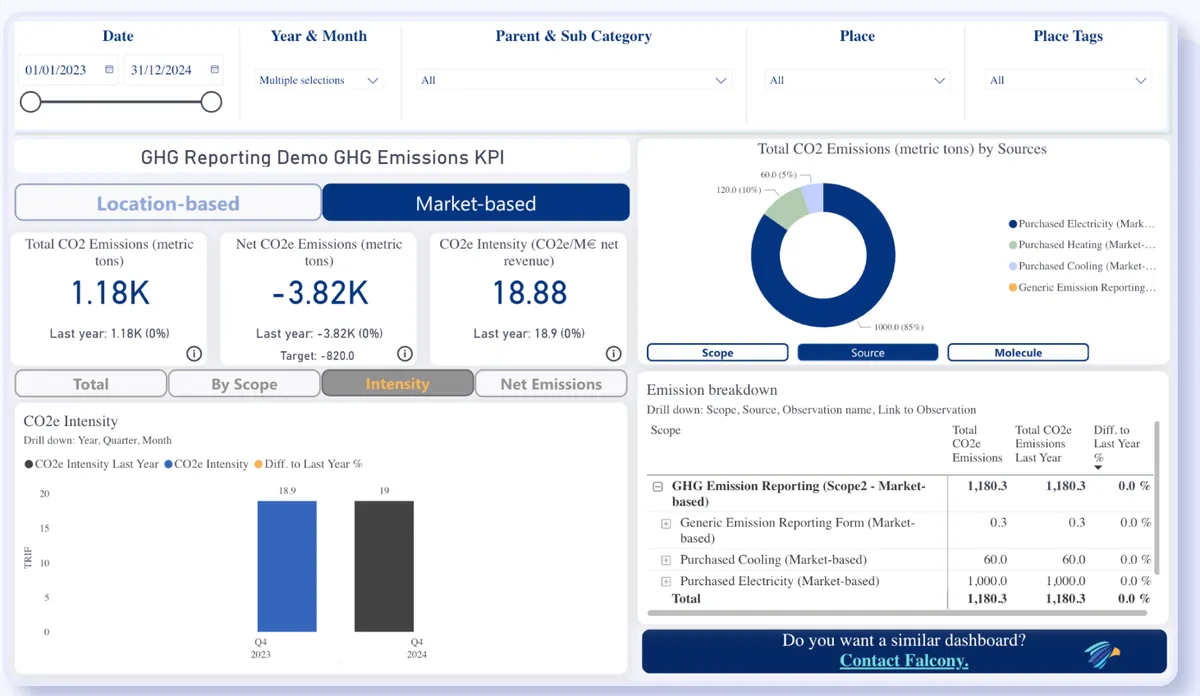Switch to Location-based view
Screen dimensions: 1200x696
pyautogui.click(x=168, y=203)
